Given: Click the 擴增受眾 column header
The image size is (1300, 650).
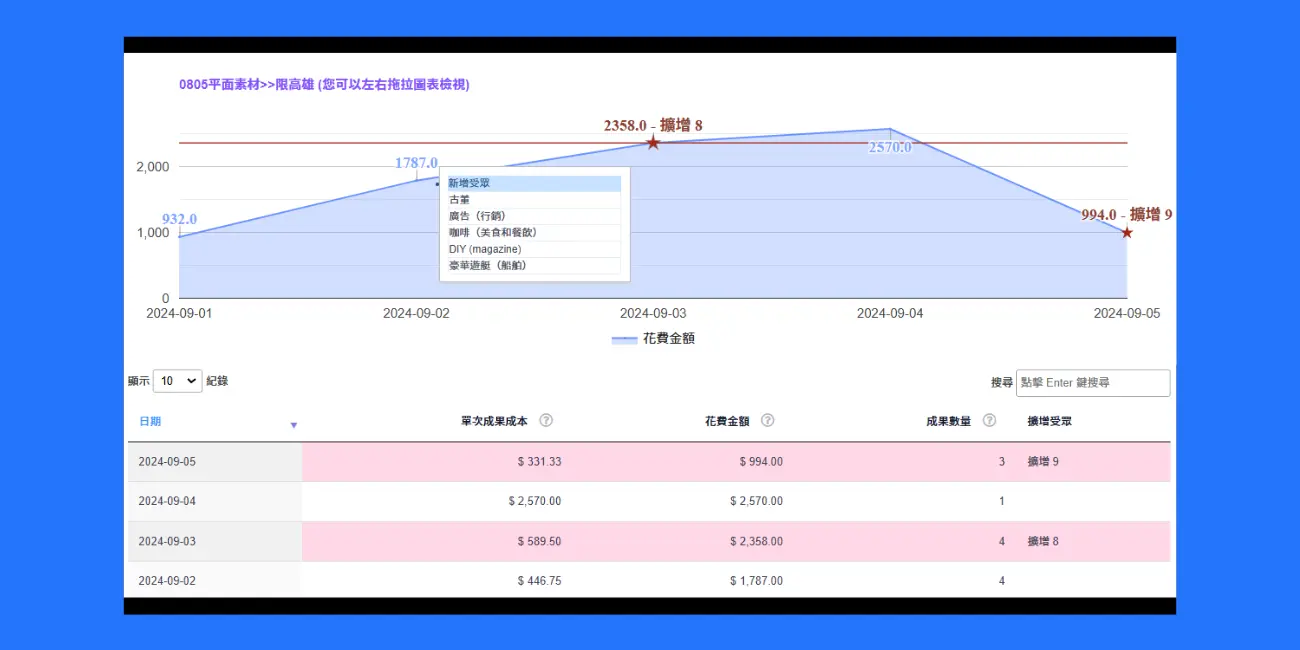Looking at the screenshot, I should click(1050, 421).
